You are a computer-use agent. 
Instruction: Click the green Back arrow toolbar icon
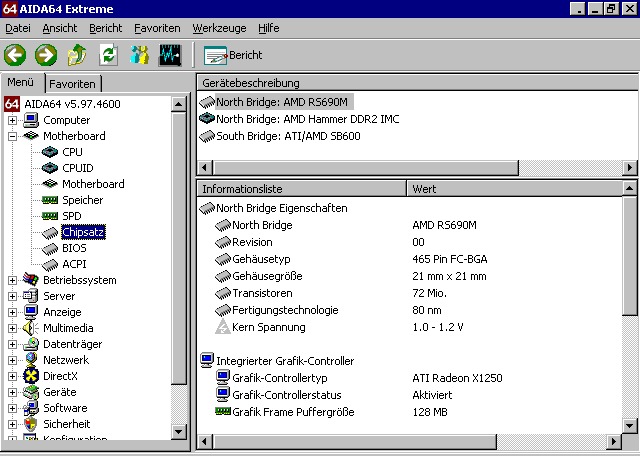[x=15, y=55]
